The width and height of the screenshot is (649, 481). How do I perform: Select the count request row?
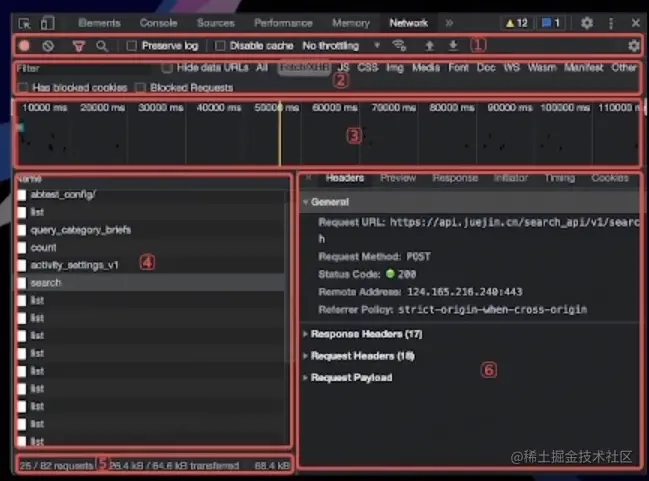[x=151, y=248]
